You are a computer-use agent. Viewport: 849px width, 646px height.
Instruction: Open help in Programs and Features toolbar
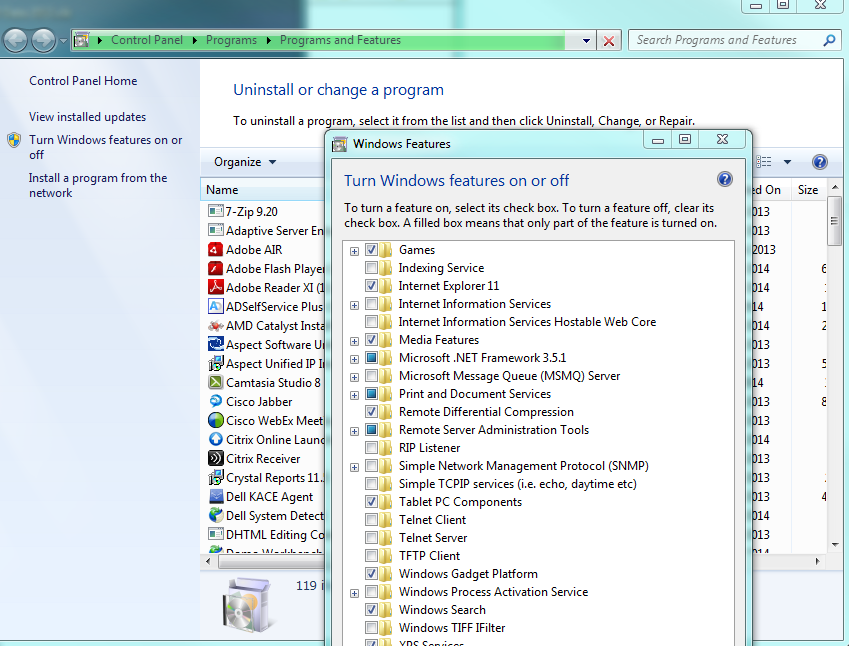819,162
